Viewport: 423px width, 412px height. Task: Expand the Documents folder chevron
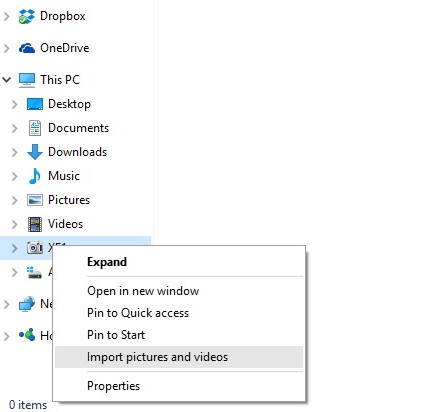click(14, 128)
